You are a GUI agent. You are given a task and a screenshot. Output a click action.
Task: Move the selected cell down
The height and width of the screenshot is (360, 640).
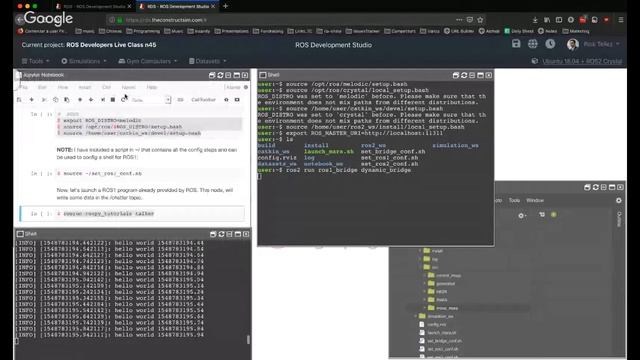coord(91,100)
